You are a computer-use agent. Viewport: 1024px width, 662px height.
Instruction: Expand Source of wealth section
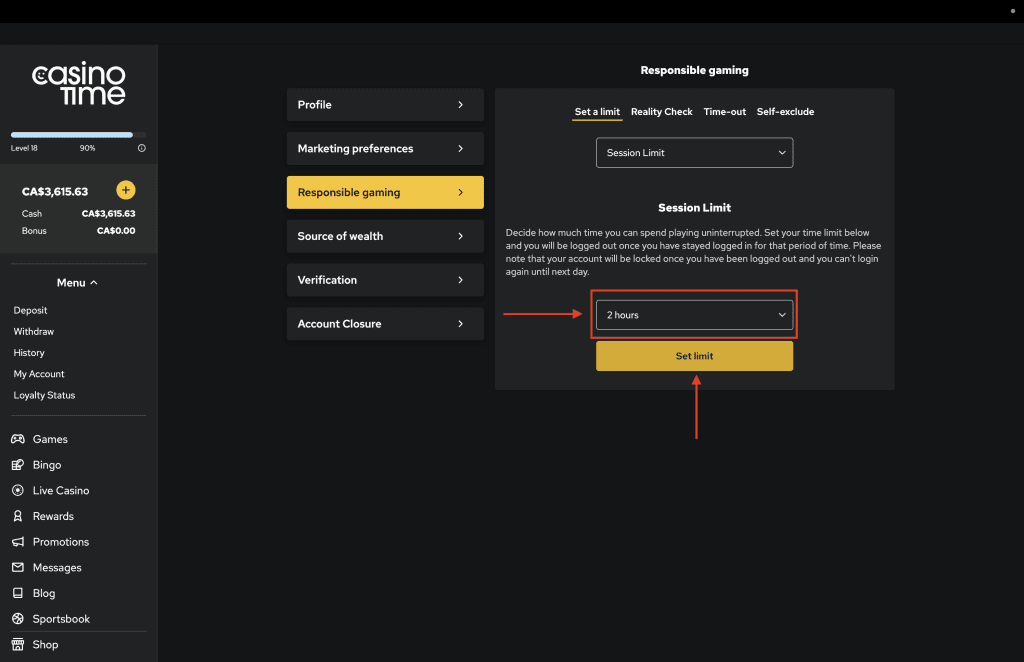(x=385, y=236)
